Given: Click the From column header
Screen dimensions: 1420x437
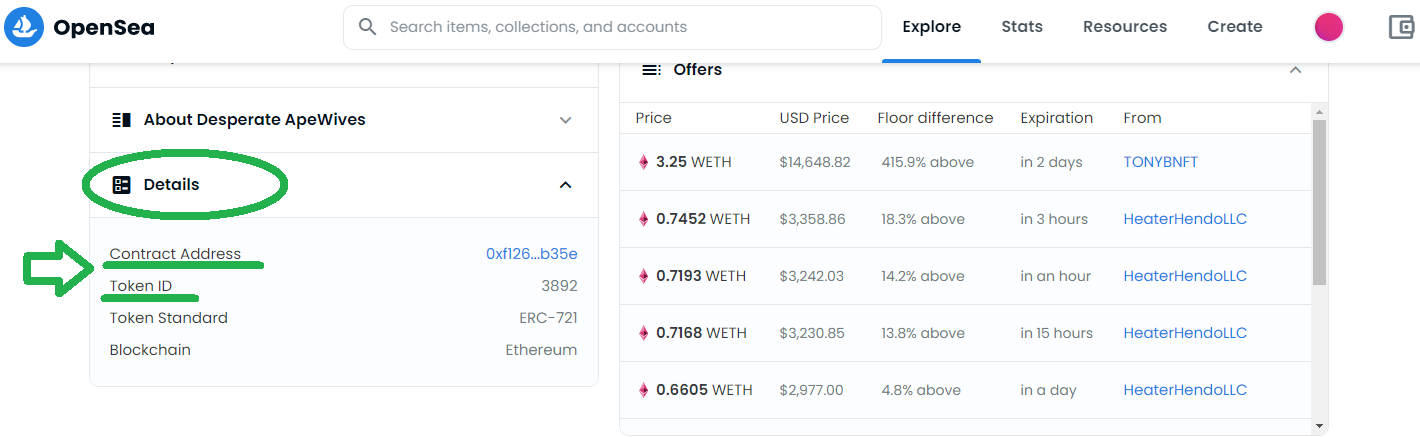Looking at the screenshot, I should tap(1142, 118).
